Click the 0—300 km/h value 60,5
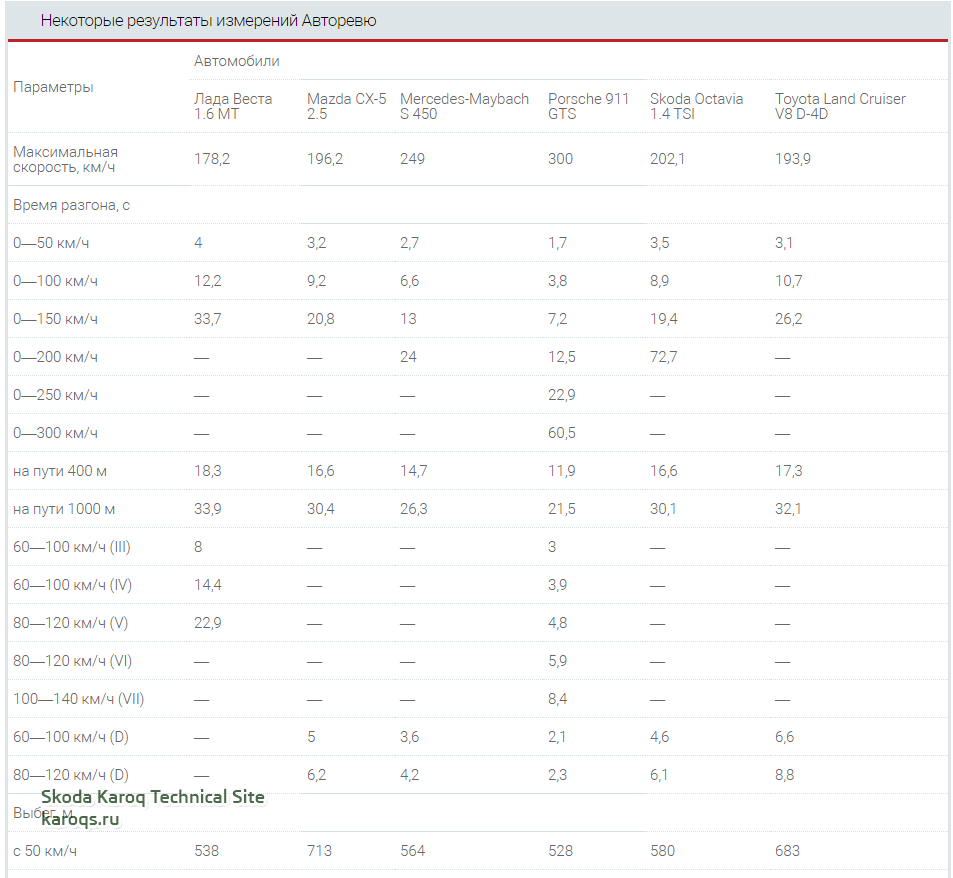953x878 pixels. 562,433
